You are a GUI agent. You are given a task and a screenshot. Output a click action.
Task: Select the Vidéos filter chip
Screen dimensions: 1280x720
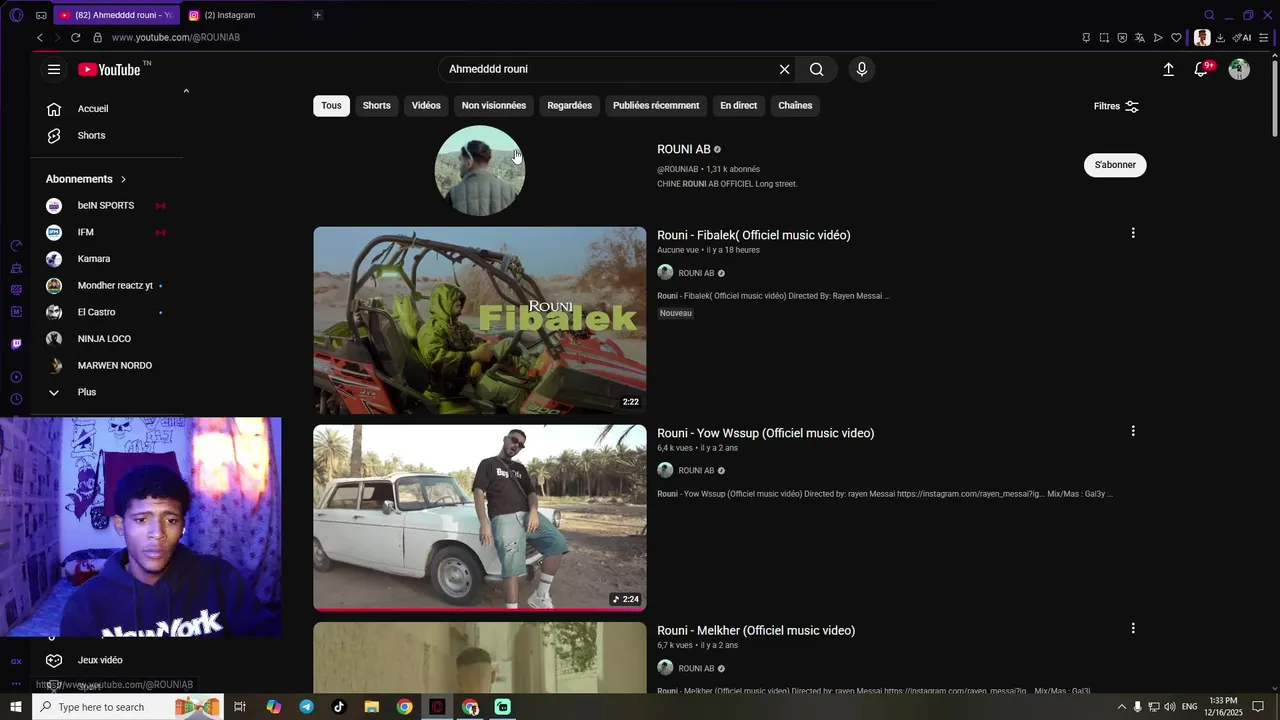click(x=426, y=105)
